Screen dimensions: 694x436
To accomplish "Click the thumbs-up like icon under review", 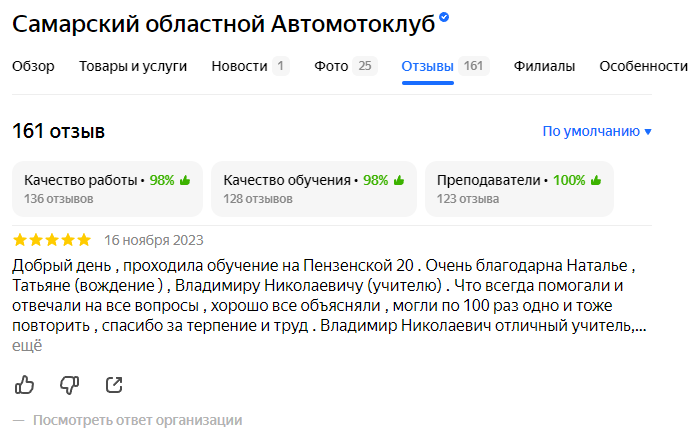I will [x=25, y=384].
